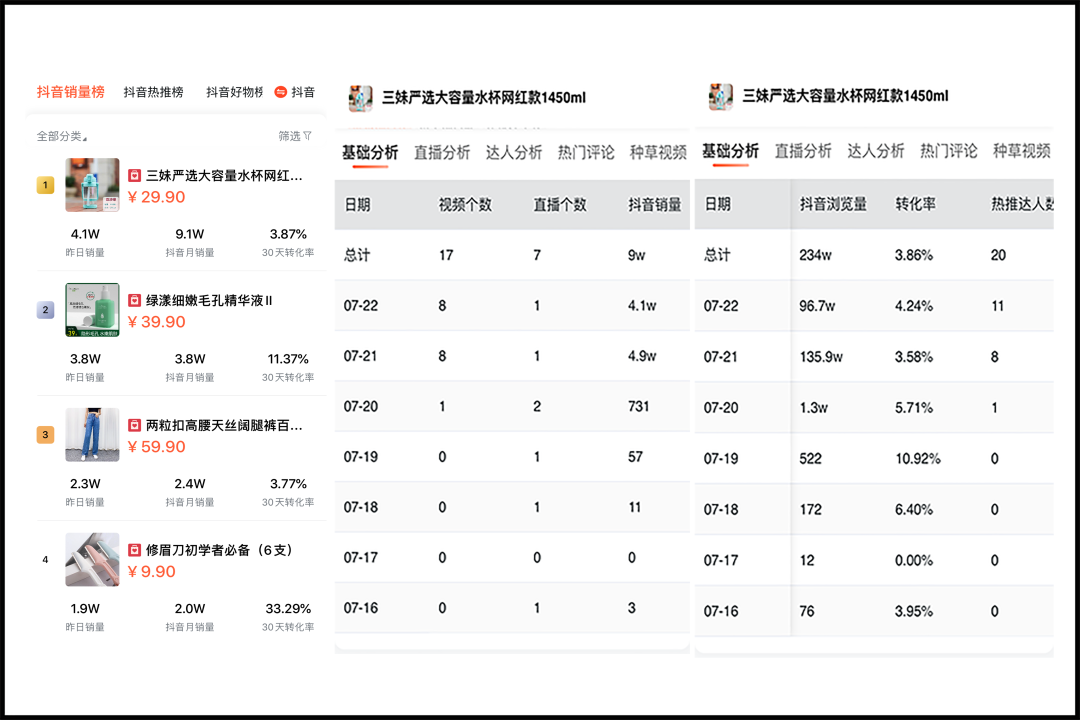Select 种草视频 tab in middle panel
The width and height of the screenshot is (1080, 720).
click(x=658, y=152)
